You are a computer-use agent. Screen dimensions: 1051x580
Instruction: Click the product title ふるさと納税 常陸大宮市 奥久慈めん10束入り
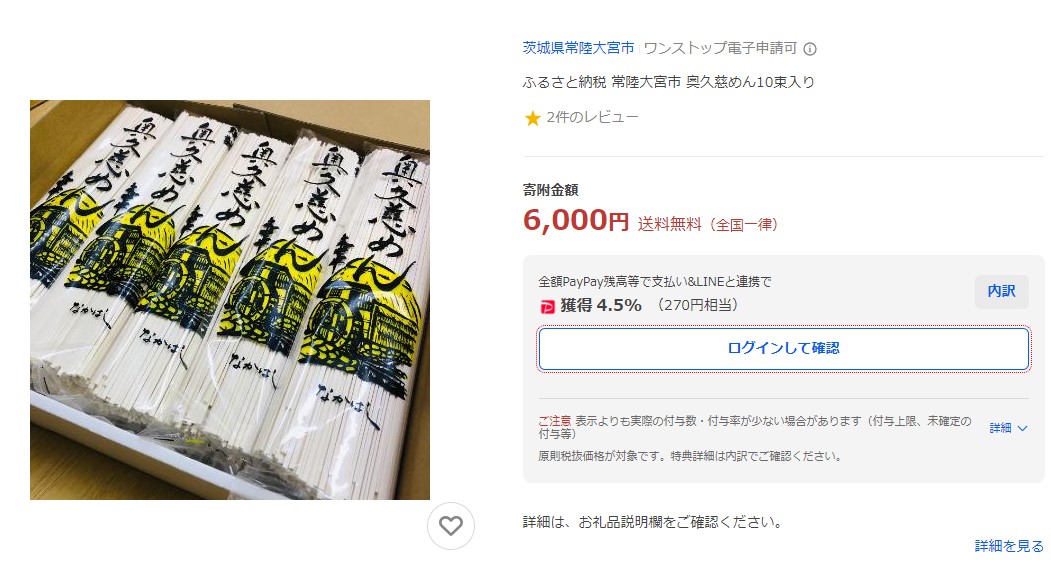[668, 82]
